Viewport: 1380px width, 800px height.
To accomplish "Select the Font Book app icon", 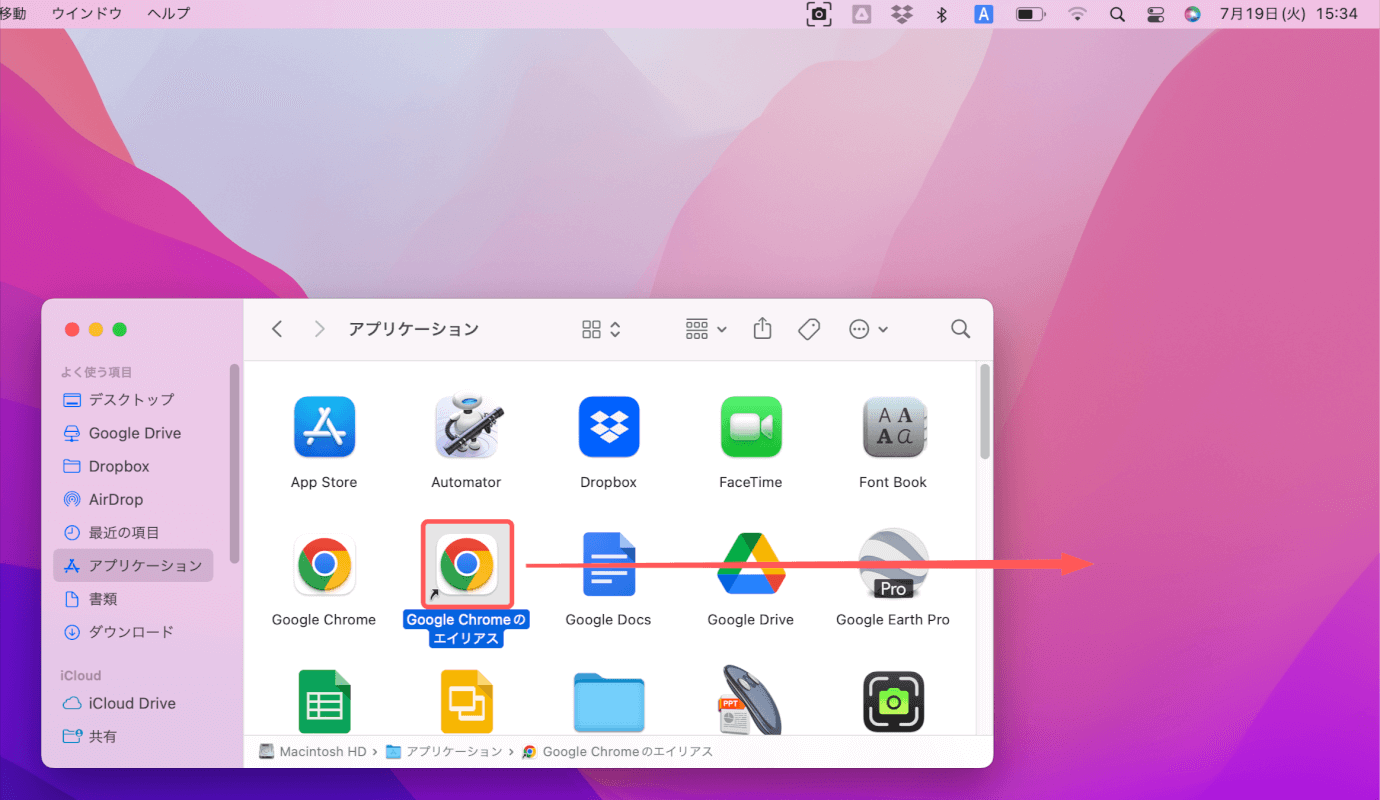I will click(x=893, y=427).
